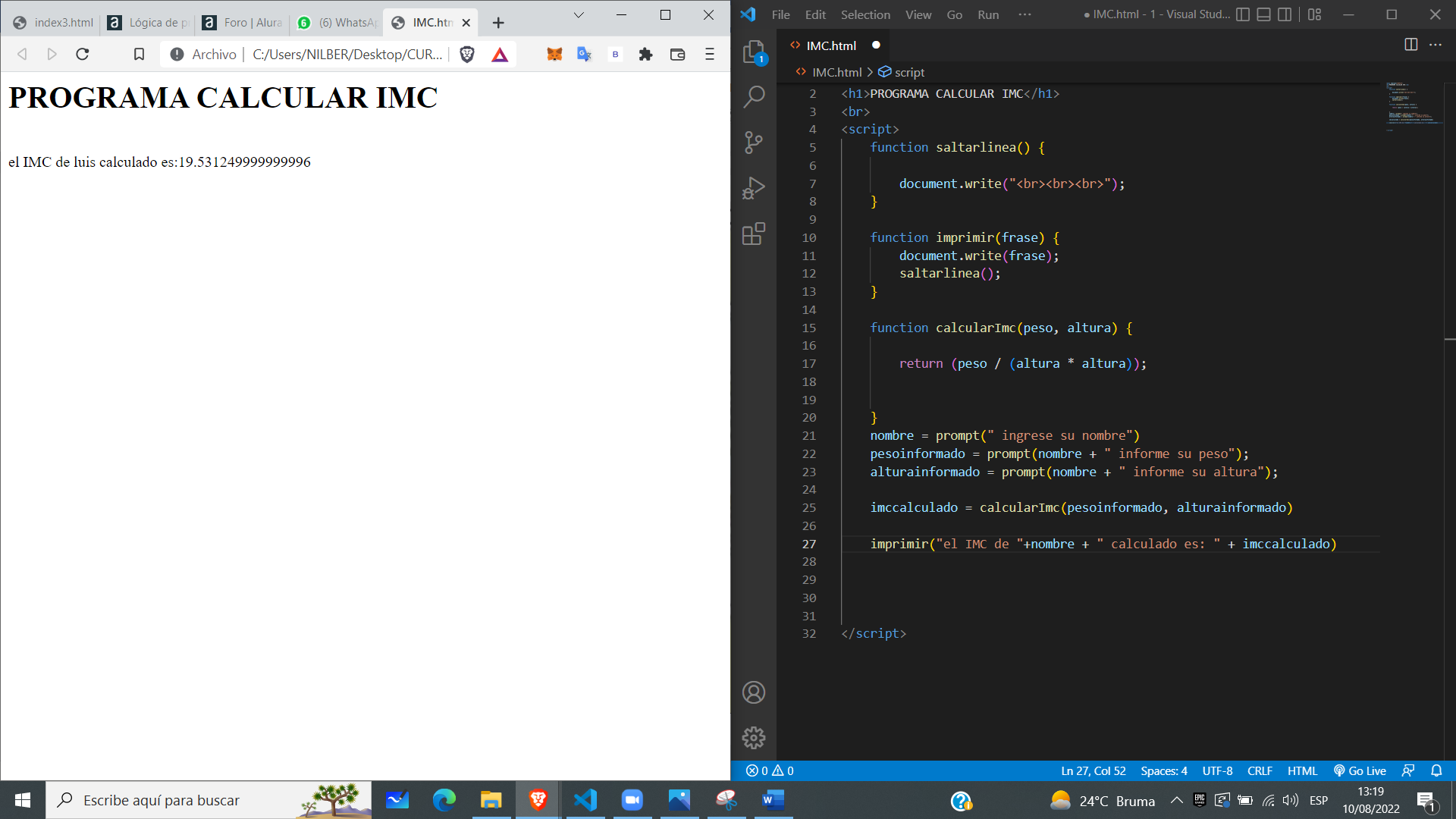Open the Manage gear menu
This screenshot has width=1456, height=819.
[x=754, y=738]
